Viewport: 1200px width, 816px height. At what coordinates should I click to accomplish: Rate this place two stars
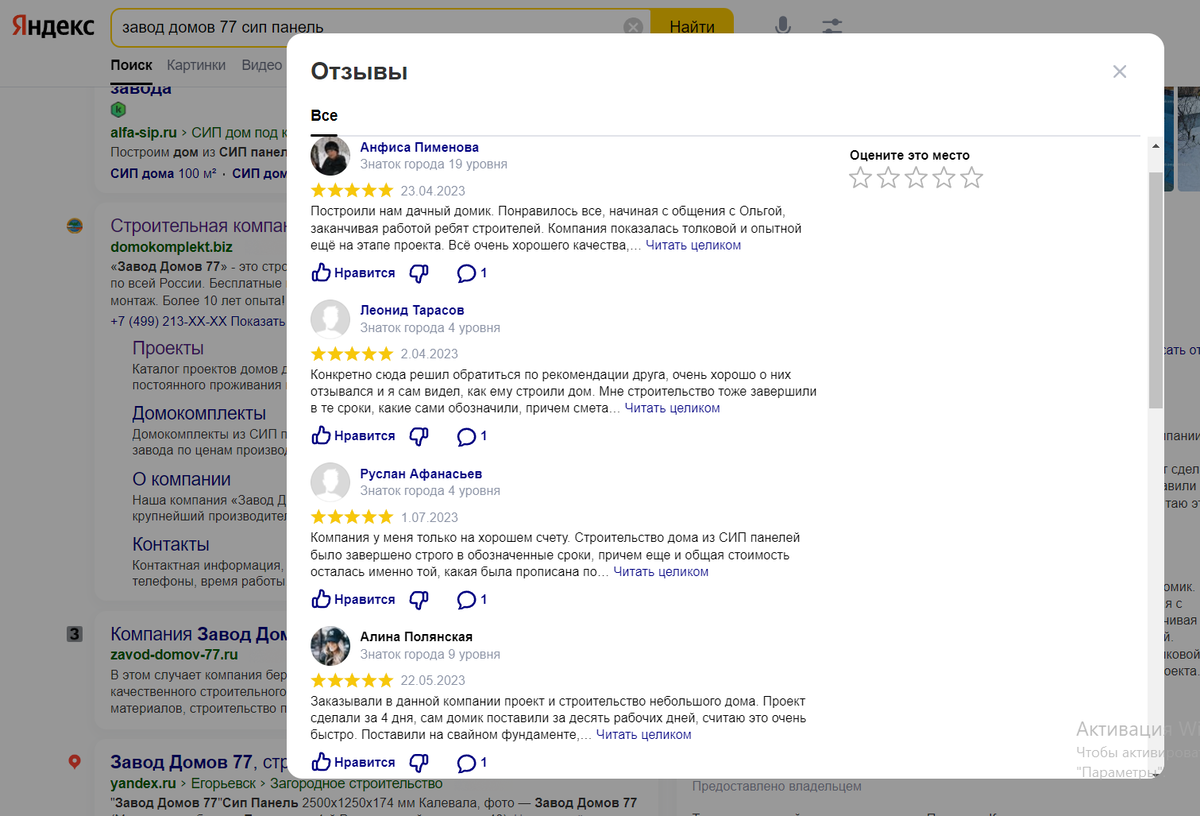click(888, 178)
